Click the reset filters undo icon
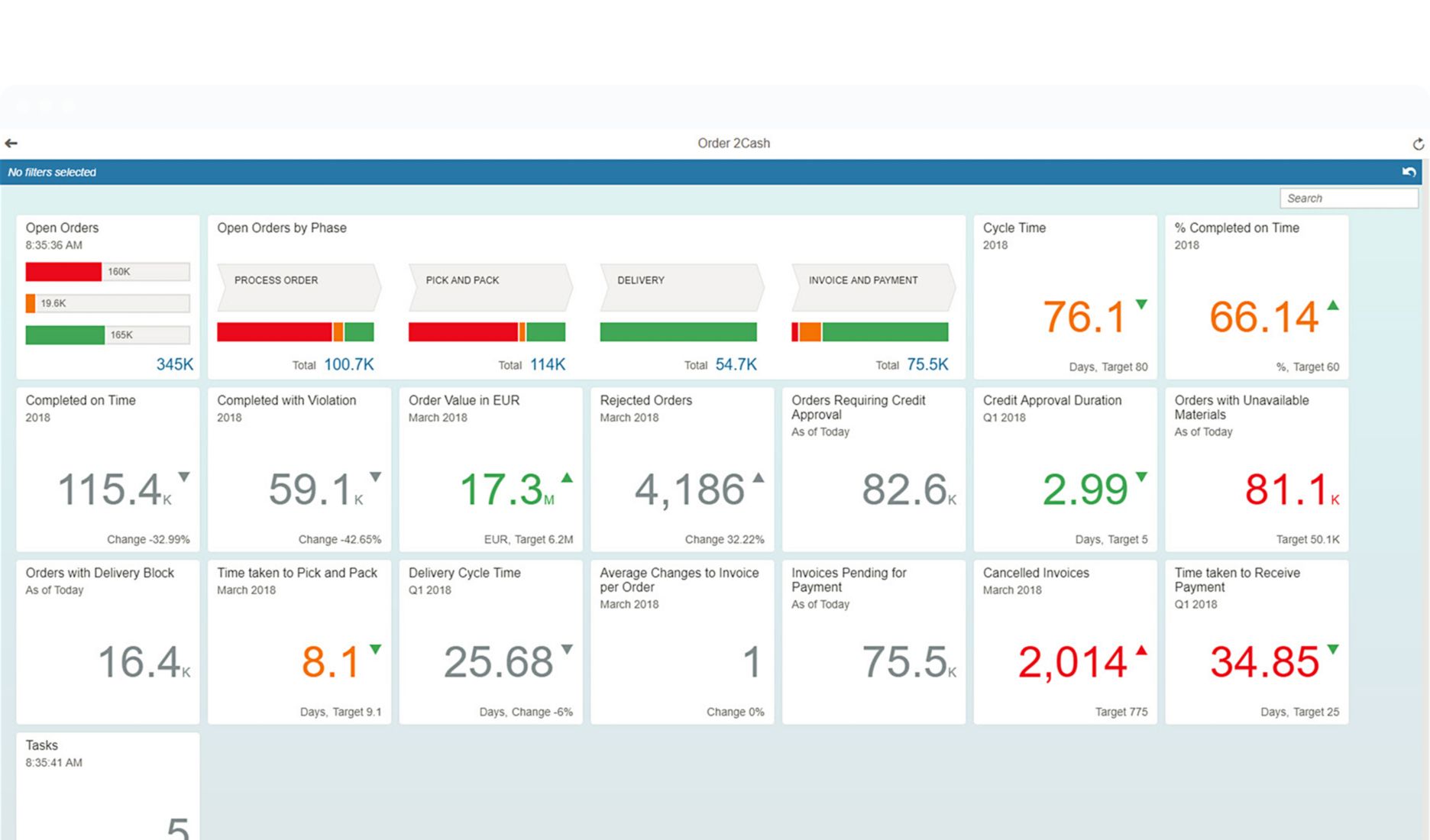1430x840 pixels. click(x=1409, y=173)
